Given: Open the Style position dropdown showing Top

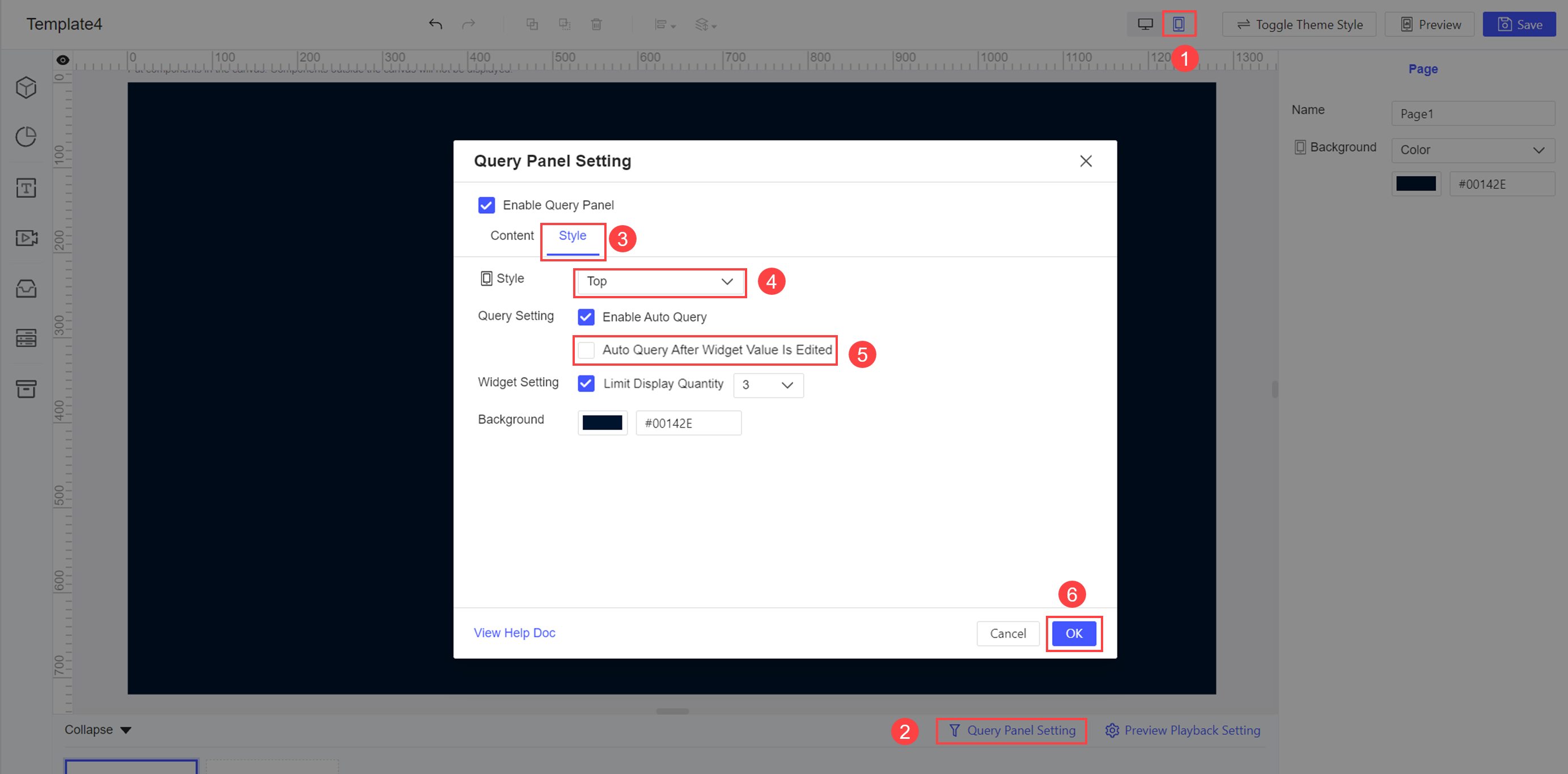Looking at the screenshot, I should 660,281.
